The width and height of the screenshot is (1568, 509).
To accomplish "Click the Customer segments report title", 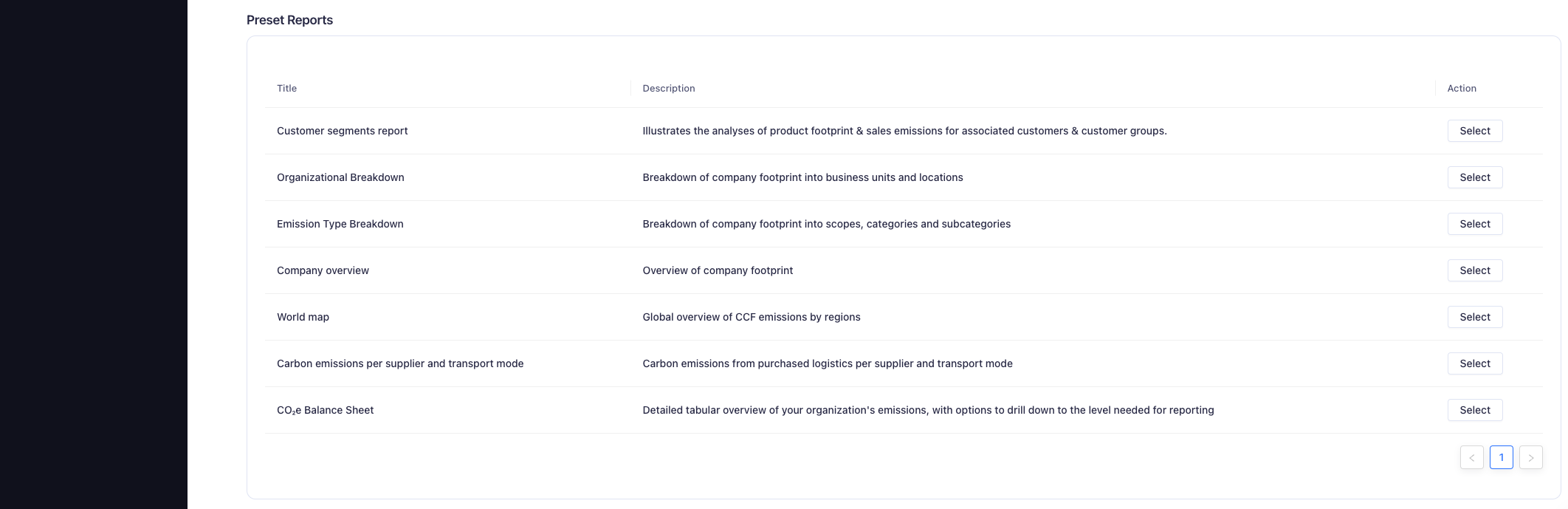I will coord(342,131).
